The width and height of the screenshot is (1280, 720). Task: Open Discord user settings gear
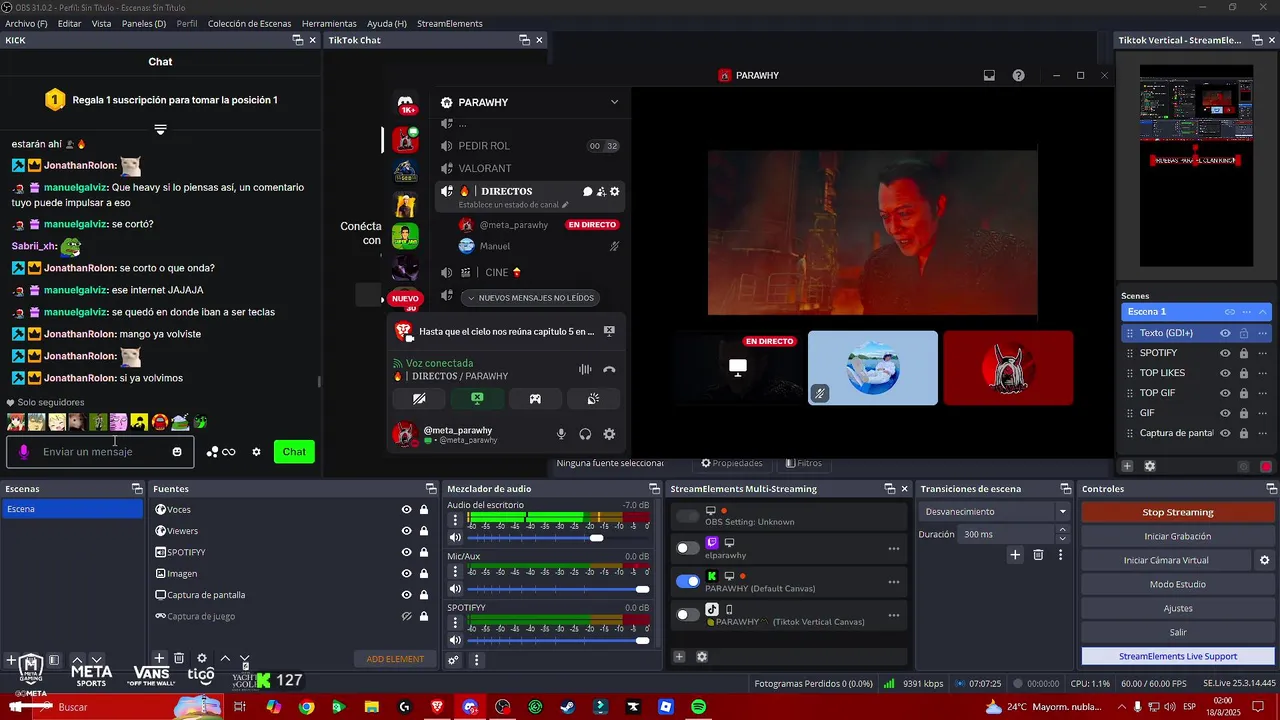(609, 434)
